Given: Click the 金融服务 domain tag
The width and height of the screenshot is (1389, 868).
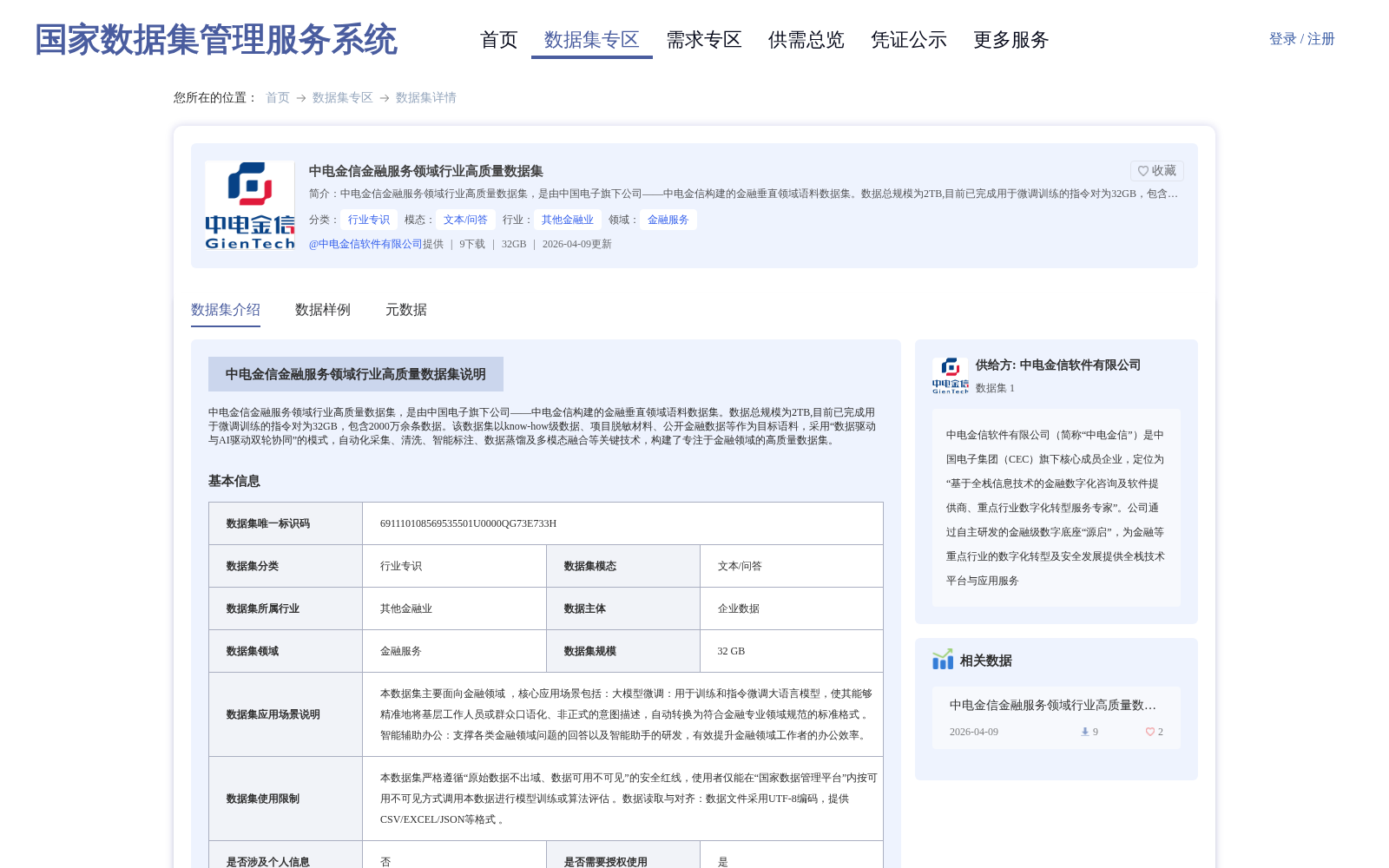Looking at the screenshot, I should (x=668, y=220).
